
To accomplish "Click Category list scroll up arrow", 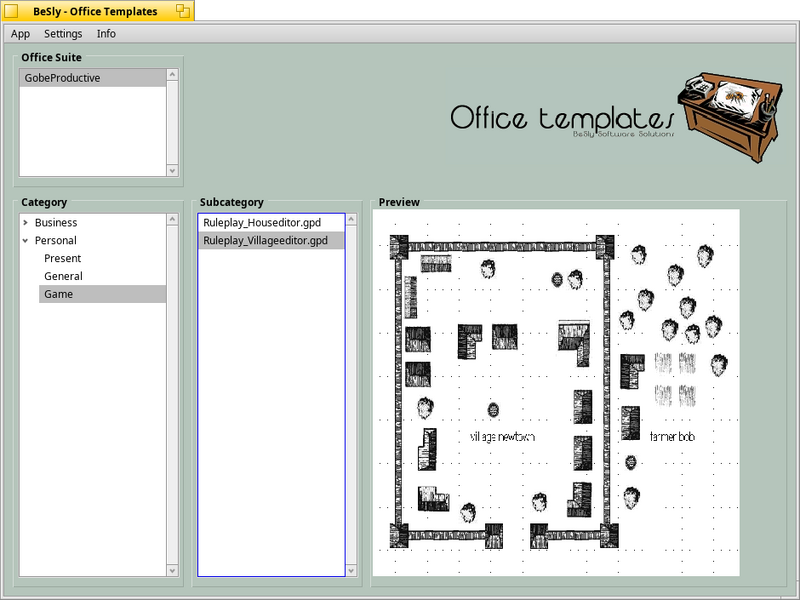I will click(x=172, y=219).
